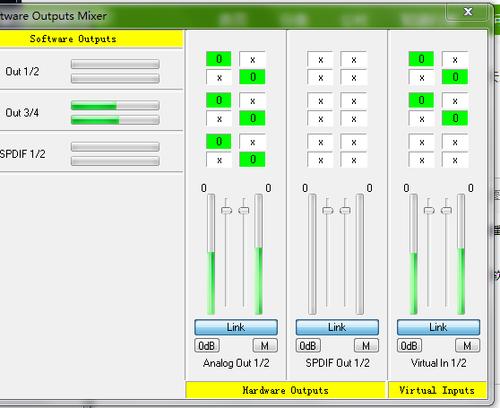Disable SPDIF 1/2 right routing to Analog Out
Viewport: 500px width, 408px height.
253,160
